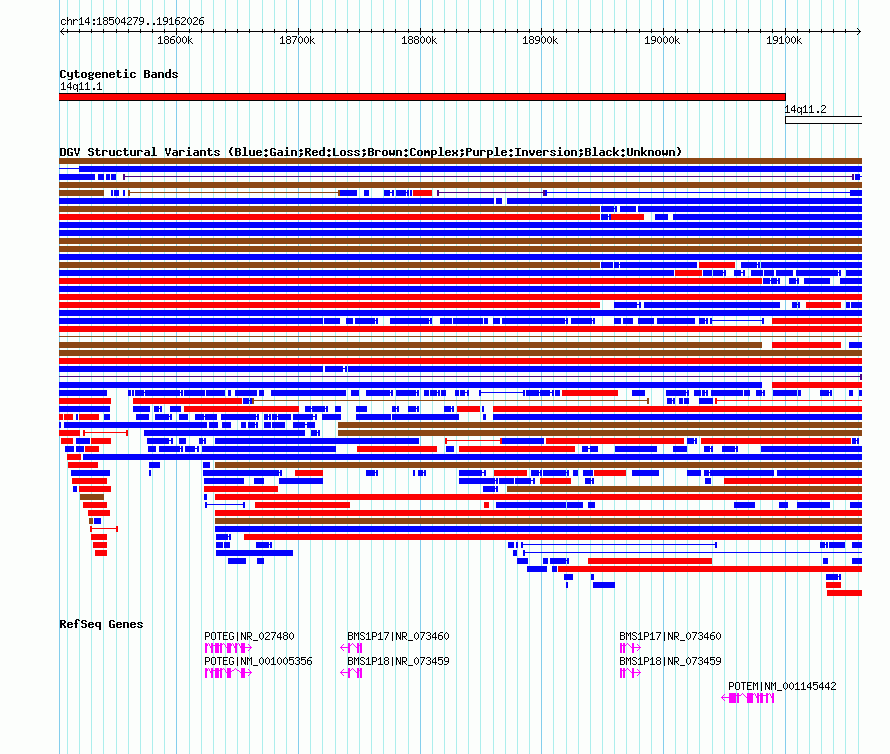The height and width of the screenshot is (754, 890).
Task: Click the chr14:18504279..19162026 coordinate label
Action: coord(132,21)
